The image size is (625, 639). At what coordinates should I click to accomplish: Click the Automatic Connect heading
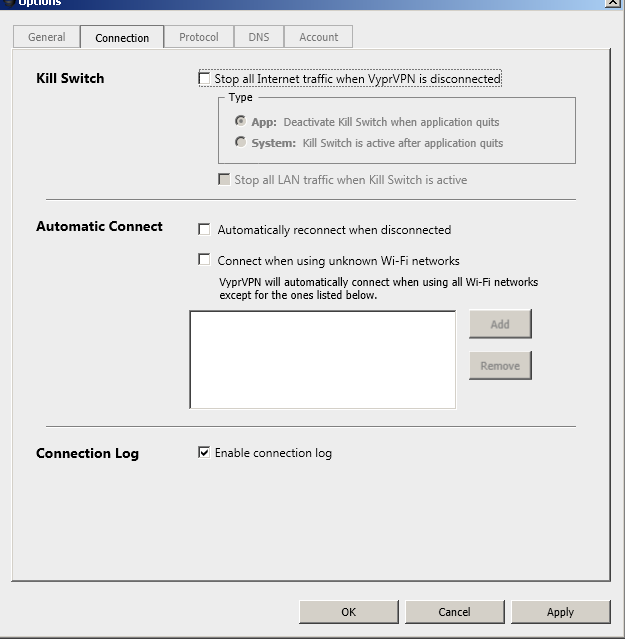pyautogui.click(x=99, y=226)
